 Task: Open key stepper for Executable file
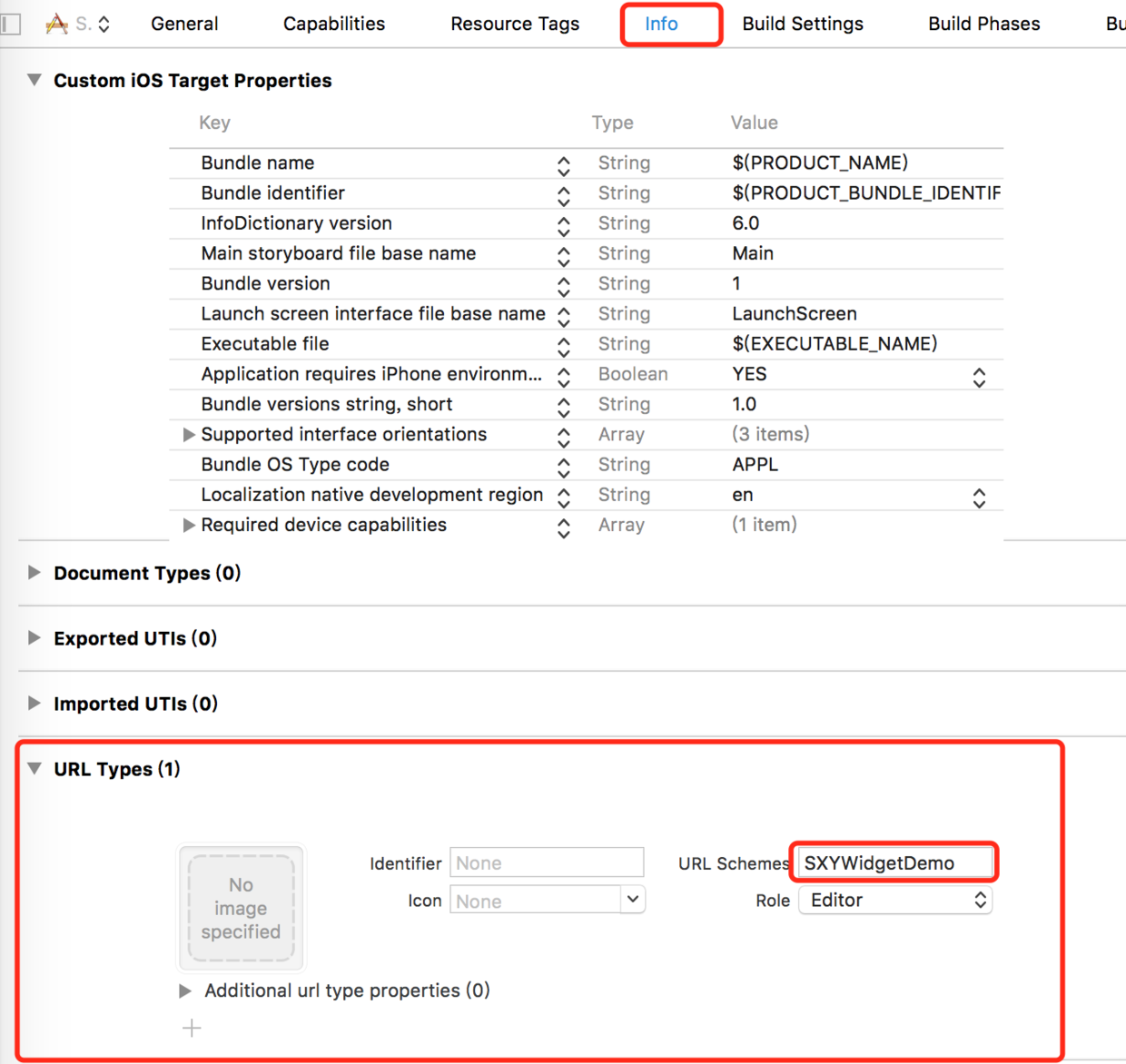tap(564, 347)
